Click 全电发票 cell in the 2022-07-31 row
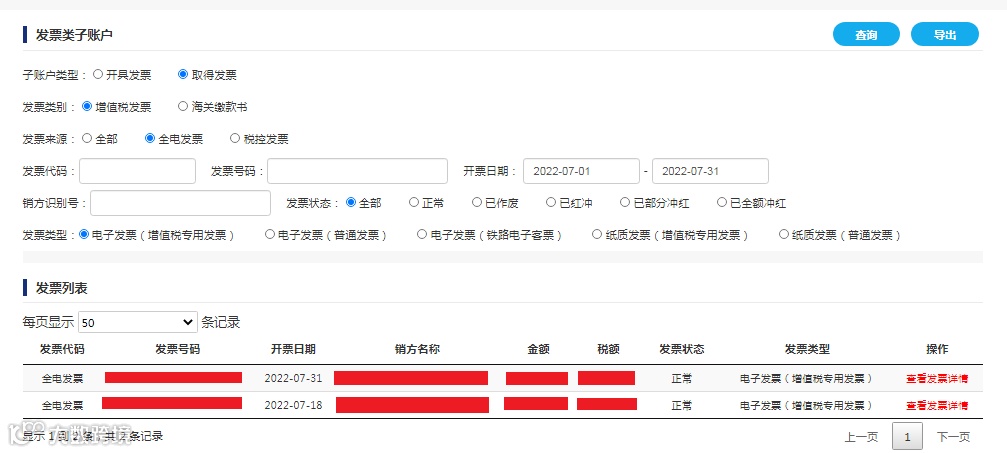1007x453 pixels. (62, 378)
